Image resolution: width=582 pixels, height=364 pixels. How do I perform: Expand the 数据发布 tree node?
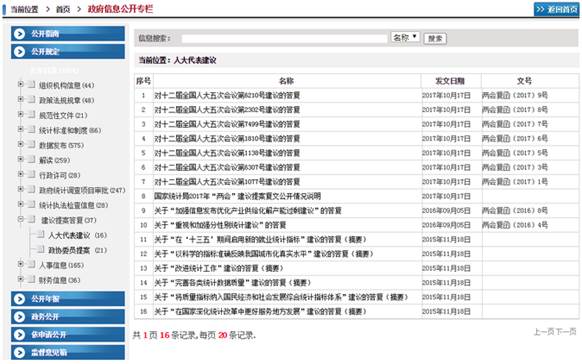tap(21, 144)
